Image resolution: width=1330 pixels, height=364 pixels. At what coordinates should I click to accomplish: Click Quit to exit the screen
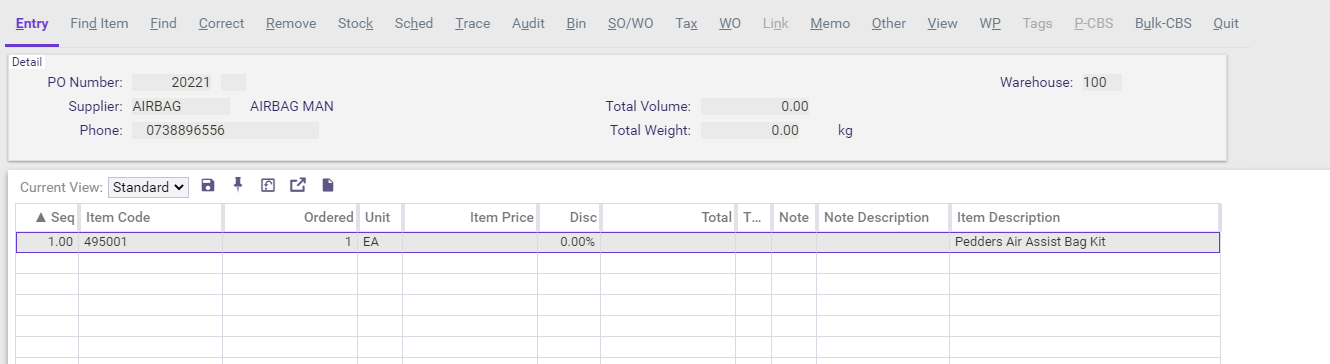click(x=1225, y=23)
